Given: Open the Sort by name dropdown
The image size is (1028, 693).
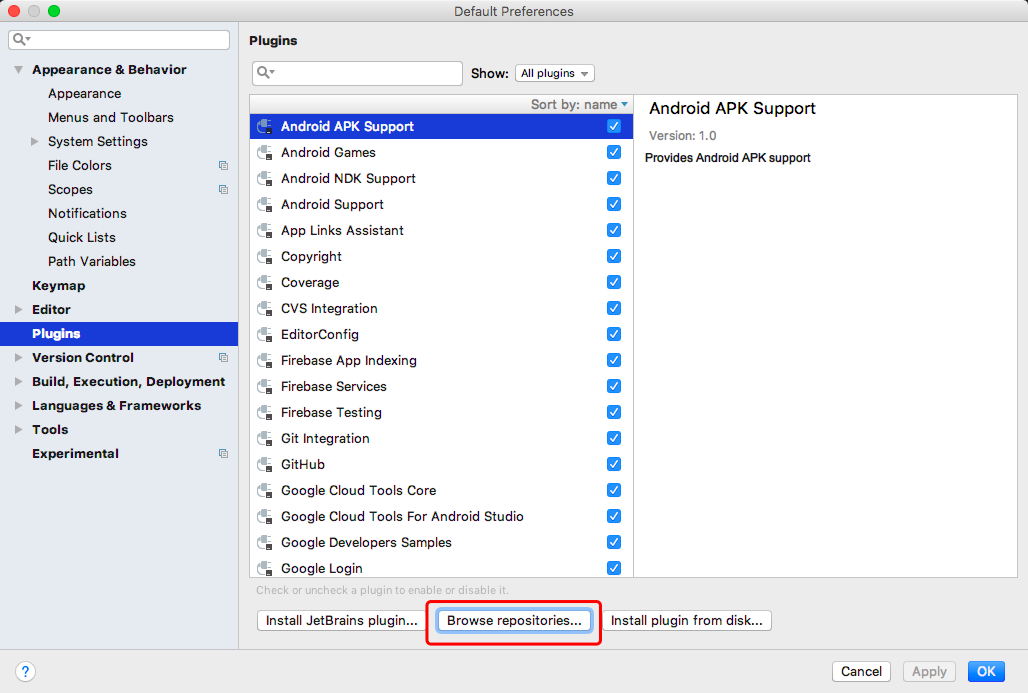Looking at the screenshot, I should (579, 104).
